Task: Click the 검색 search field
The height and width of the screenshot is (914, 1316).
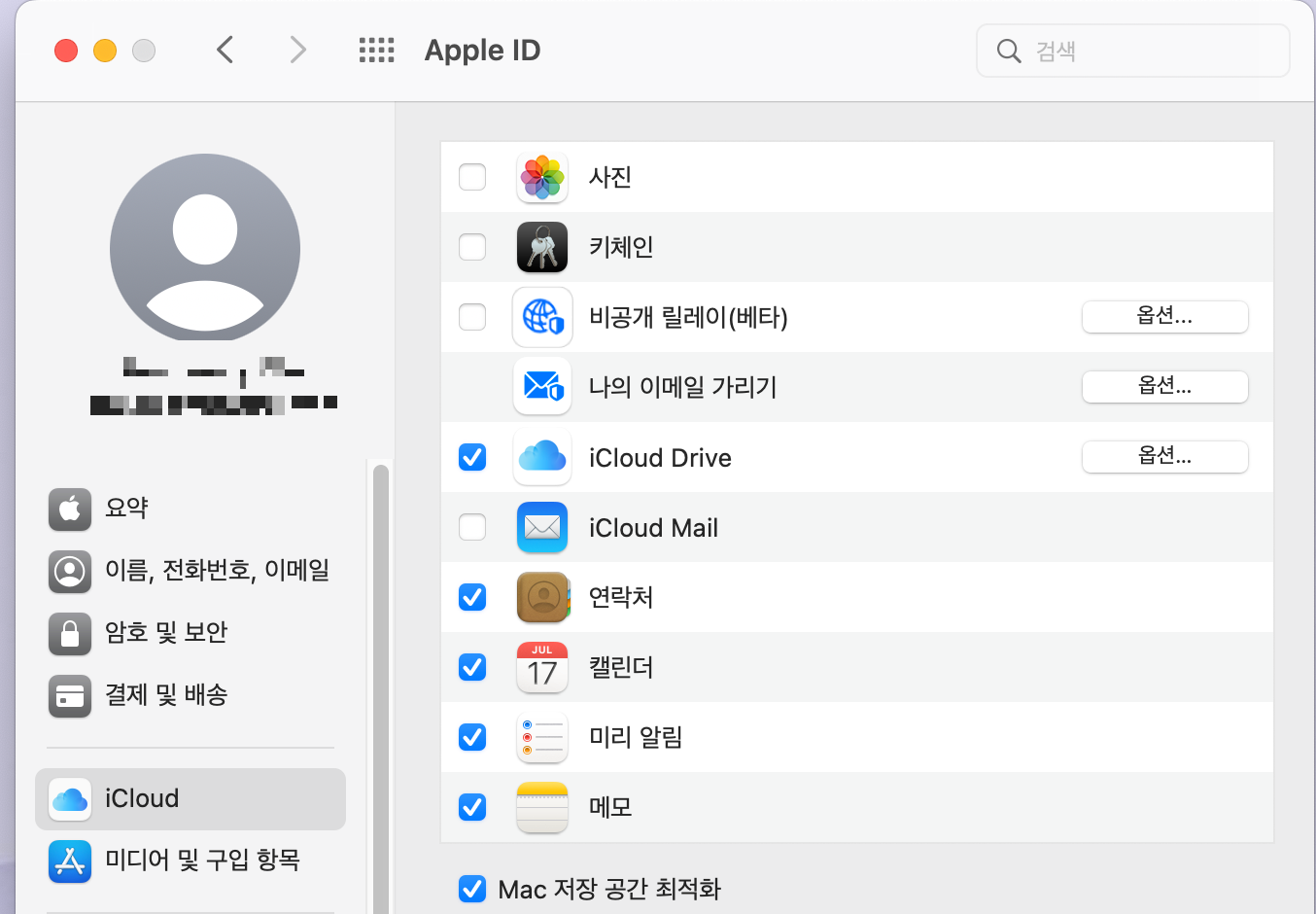Action: coord(1133,51)
